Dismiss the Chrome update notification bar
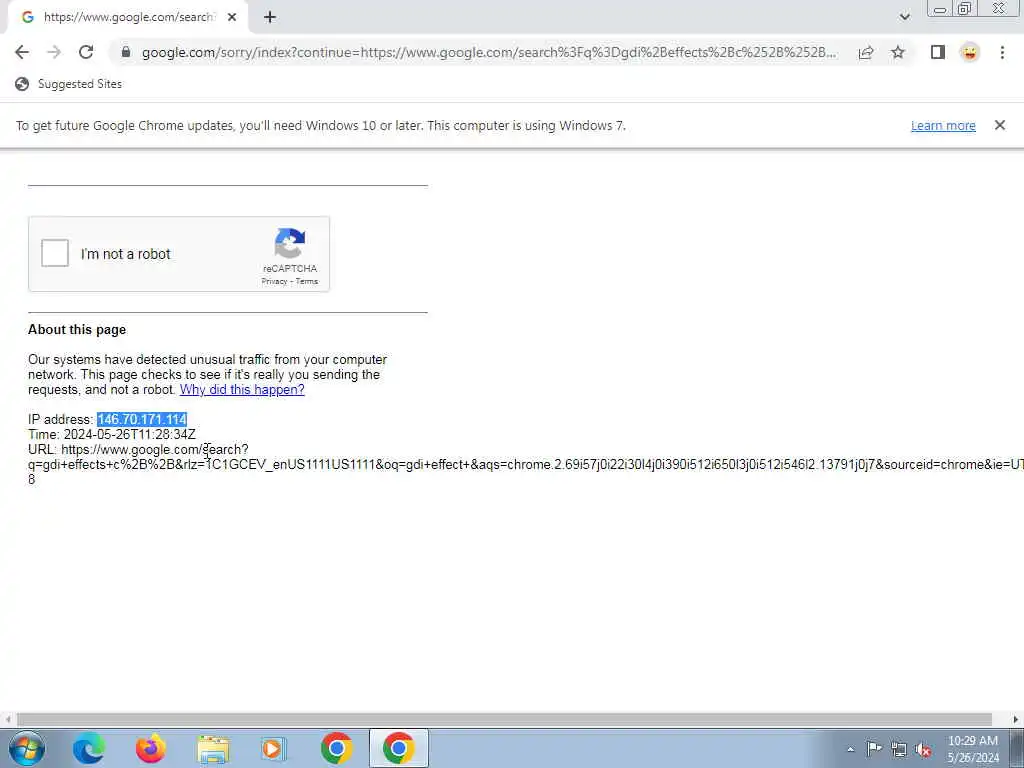The height and width of the screenshot is (768, 1024). point(1000,125)
